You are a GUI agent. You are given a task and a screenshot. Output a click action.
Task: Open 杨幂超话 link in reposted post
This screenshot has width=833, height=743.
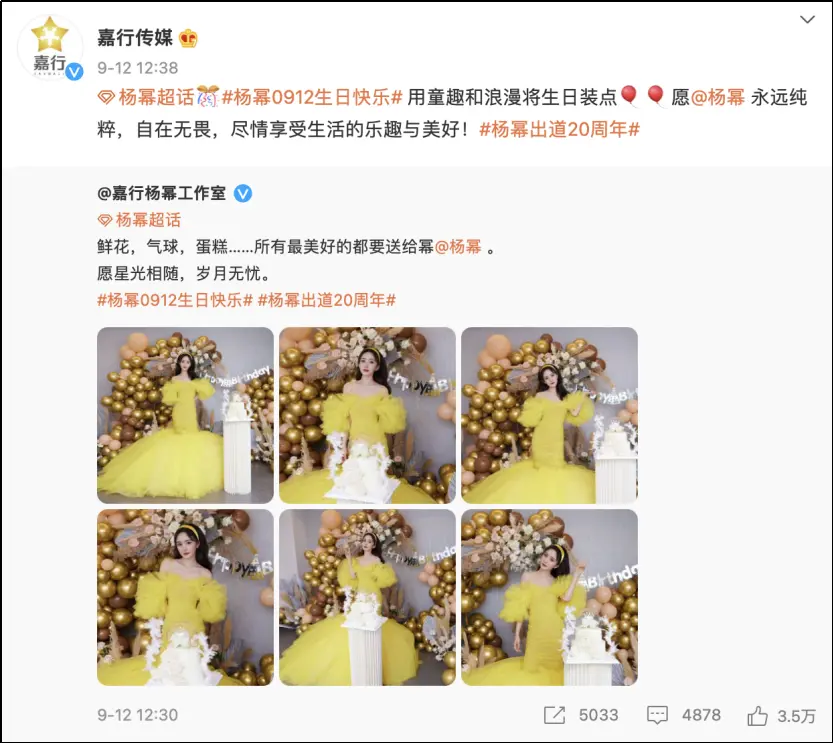(x=139, y=220)
